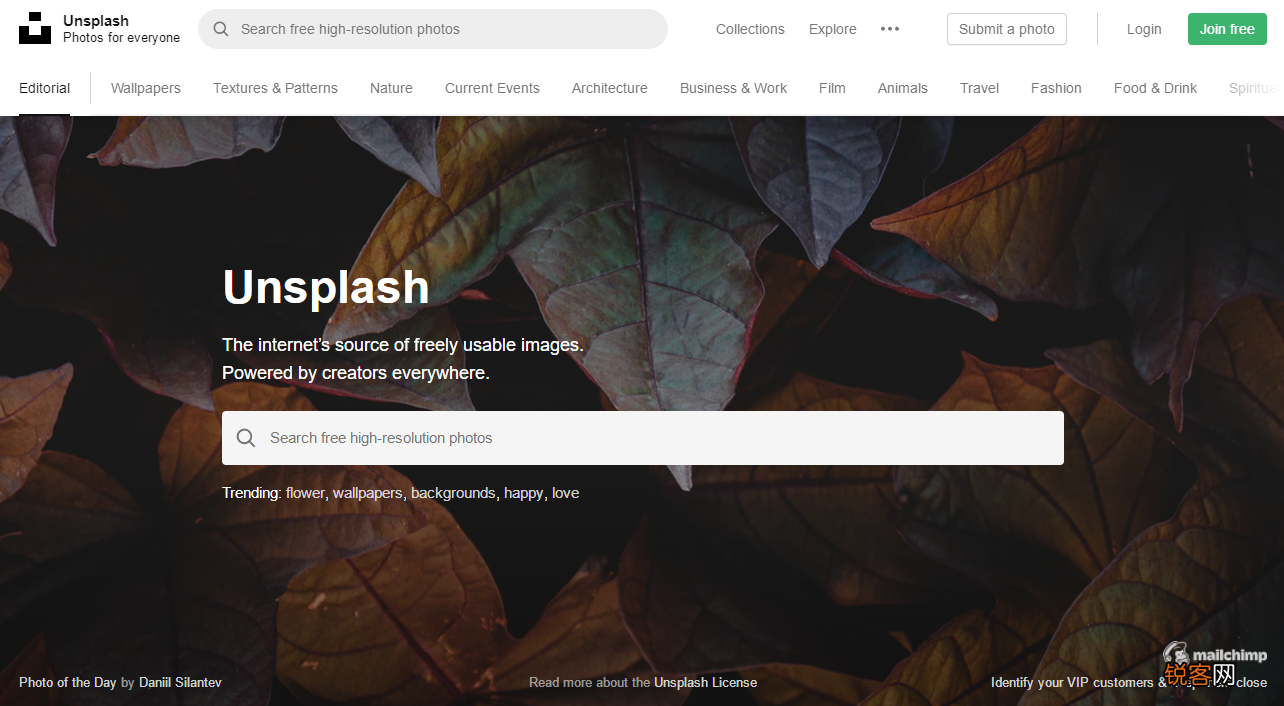The image size is (1284, 706).
Task: Open the Unsplash License link
Action: 705,682
